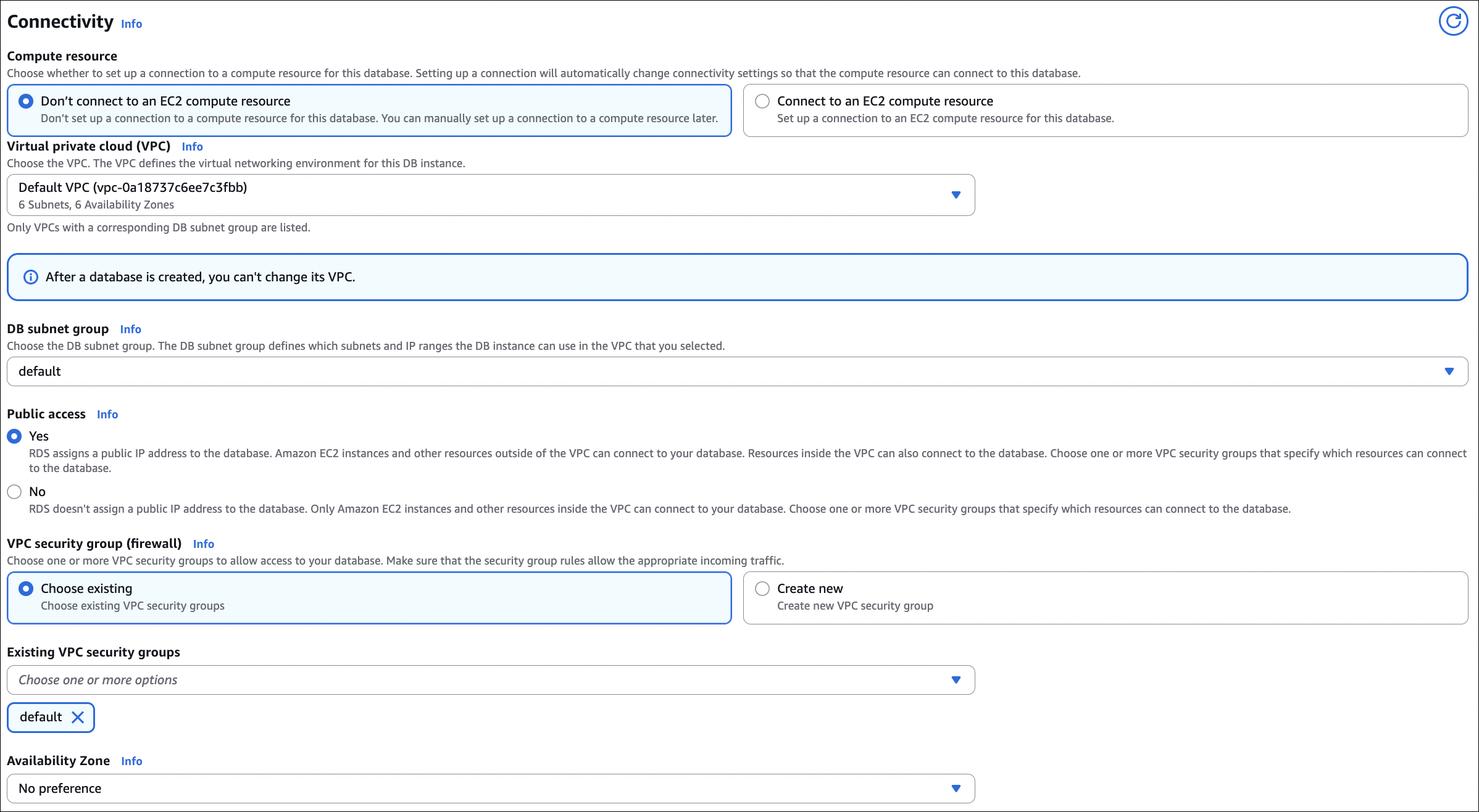The image size is (1479, 812).
Task: Select Connect to an EC2 compute resource
Action: [762, 101]
